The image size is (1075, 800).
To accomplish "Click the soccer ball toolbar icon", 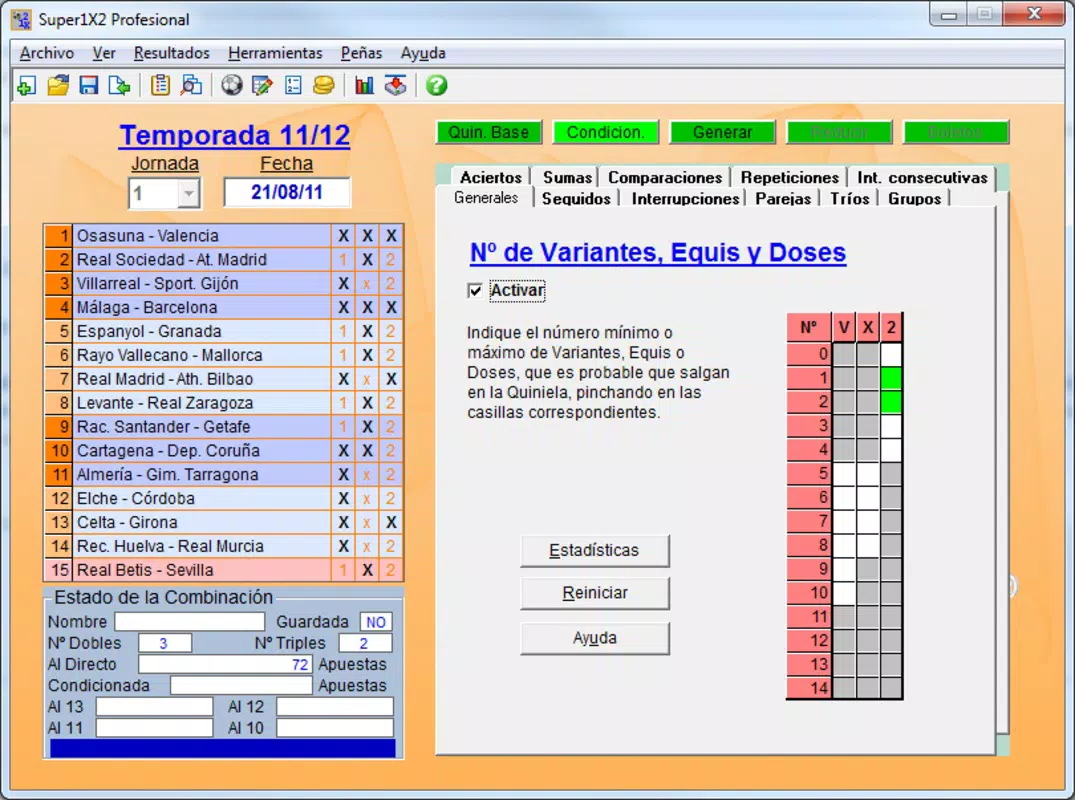I will point(232,86).
